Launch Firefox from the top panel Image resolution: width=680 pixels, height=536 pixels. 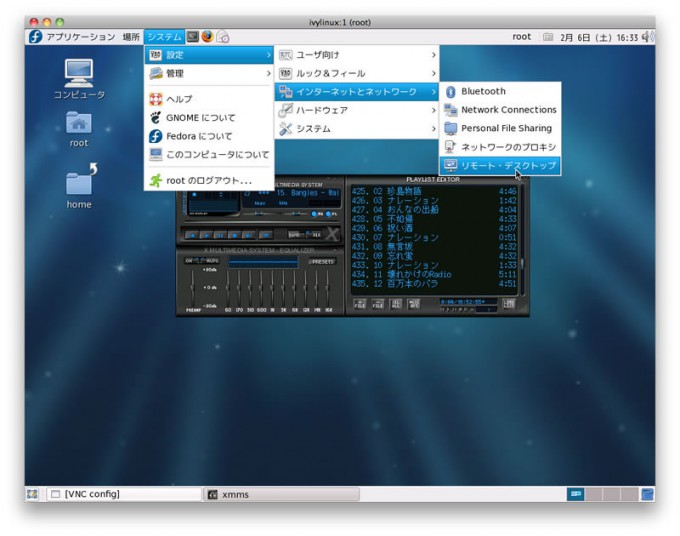(207, 36)
